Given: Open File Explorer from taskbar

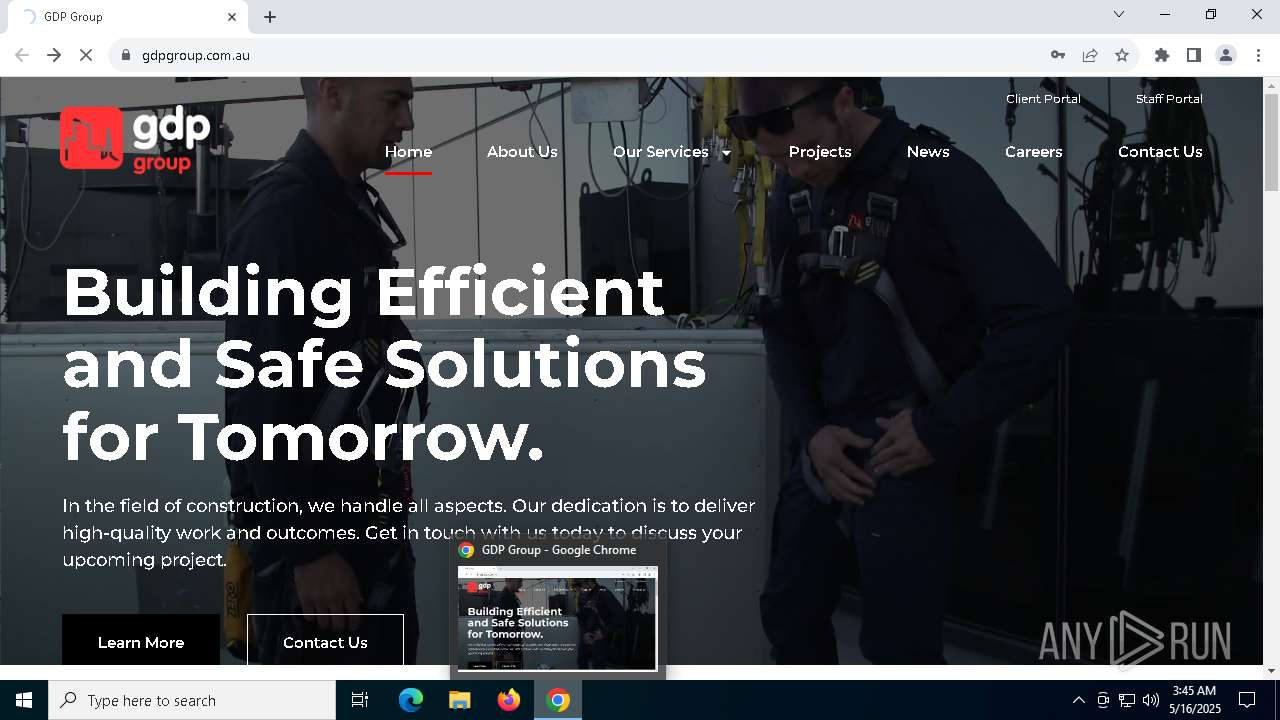Looking at the screenshot, I should point(459,700).
